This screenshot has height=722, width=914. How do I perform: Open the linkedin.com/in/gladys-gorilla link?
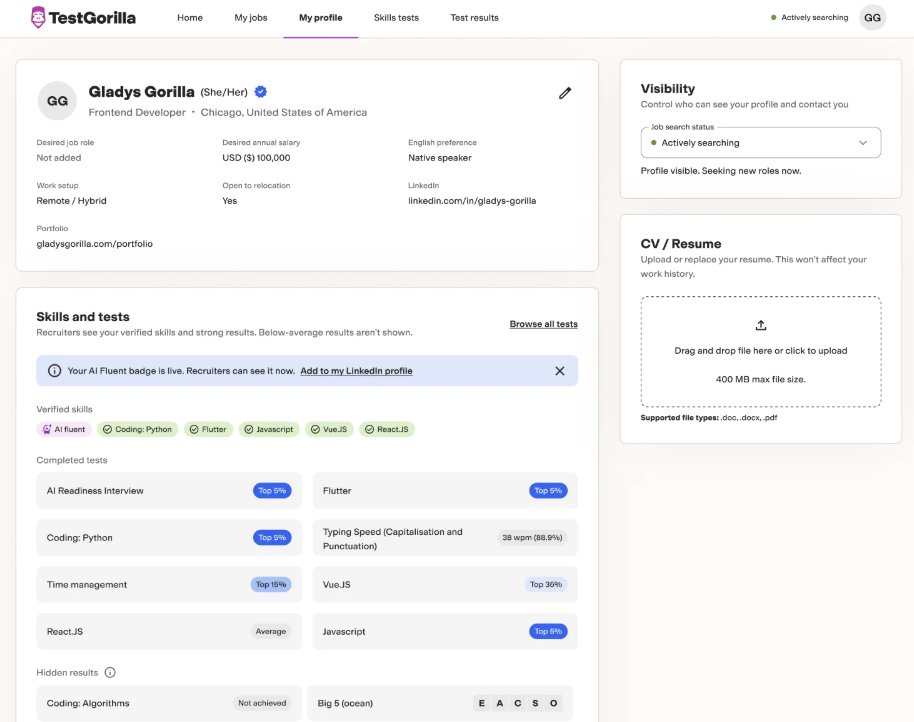coord(472,200)
